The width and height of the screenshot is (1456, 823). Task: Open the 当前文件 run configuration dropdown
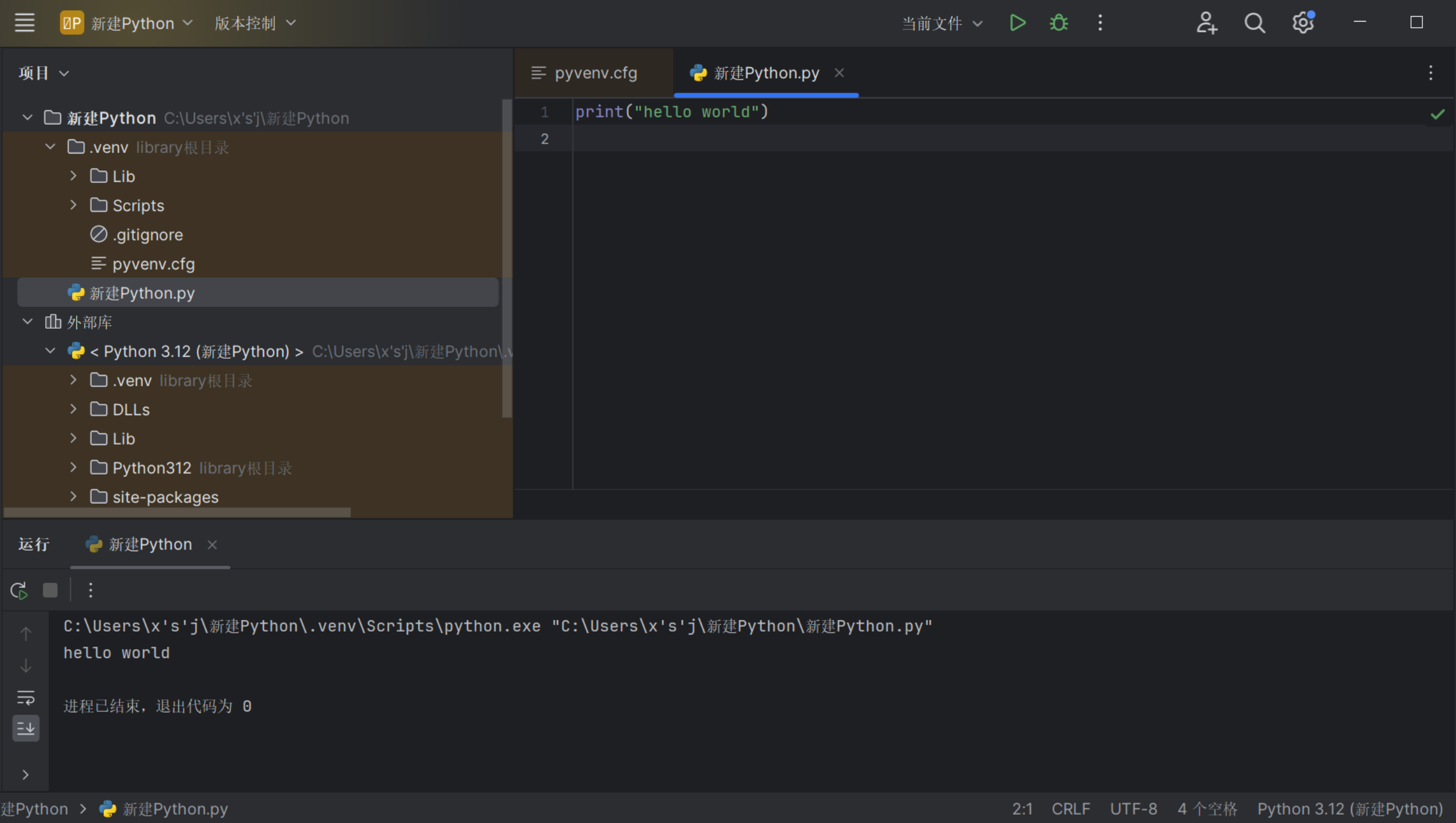coord(942,23)
